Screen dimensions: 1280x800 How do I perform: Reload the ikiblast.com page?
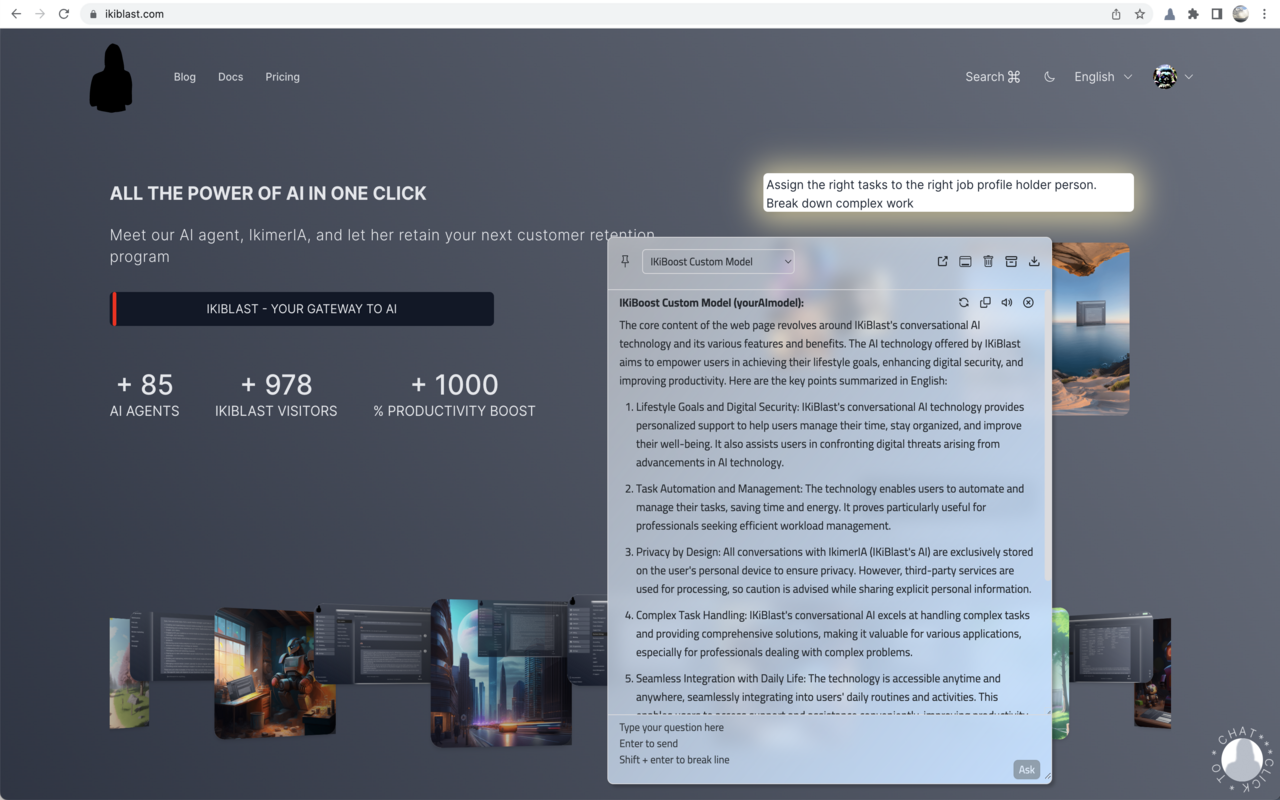(64, 14)
